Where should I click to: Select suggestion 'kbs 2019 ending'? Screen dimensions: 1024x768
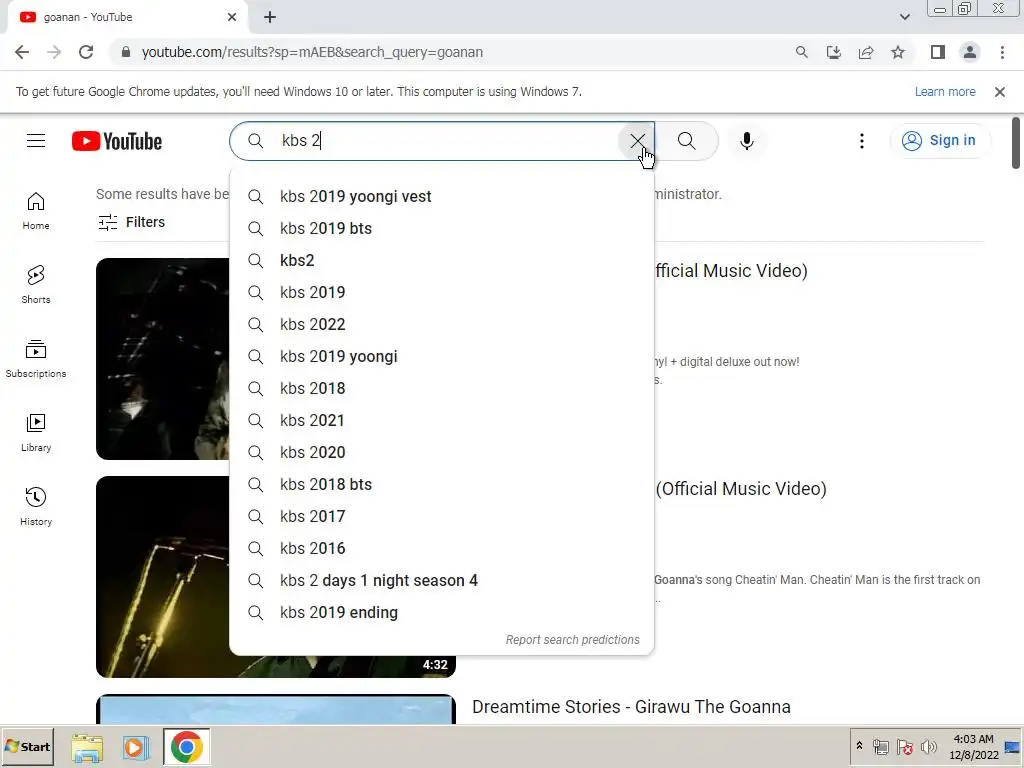(441, 613)
